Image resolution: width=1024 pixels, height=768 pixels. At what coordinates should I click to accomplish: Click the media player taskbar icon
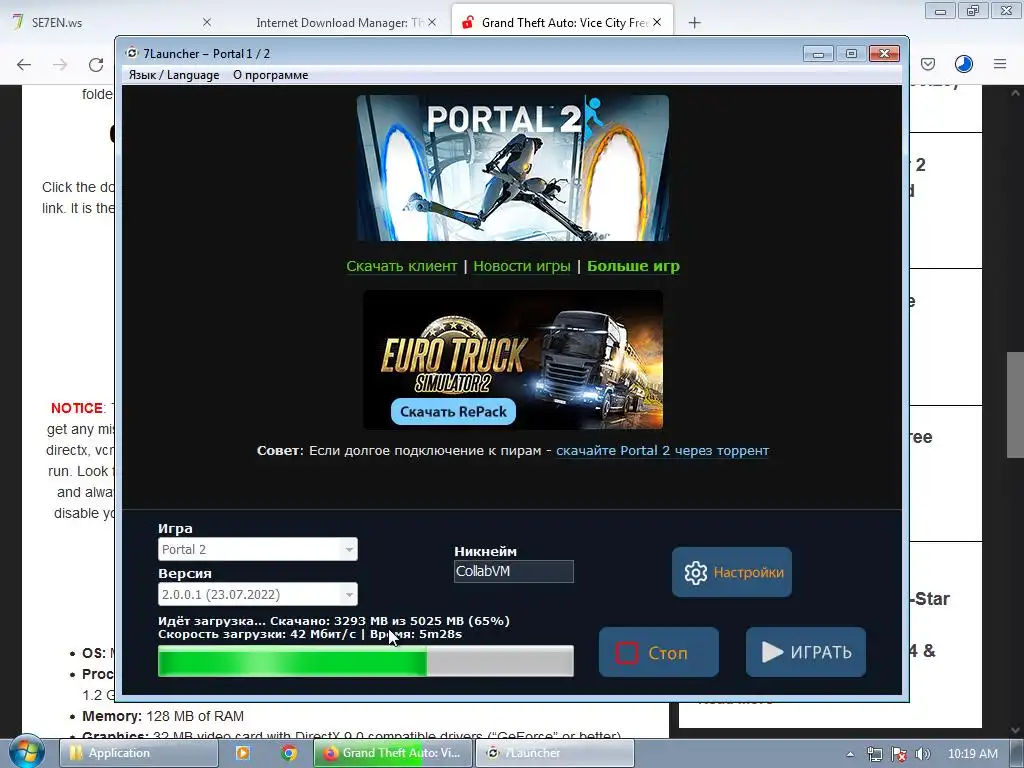(x=242, y=753)
